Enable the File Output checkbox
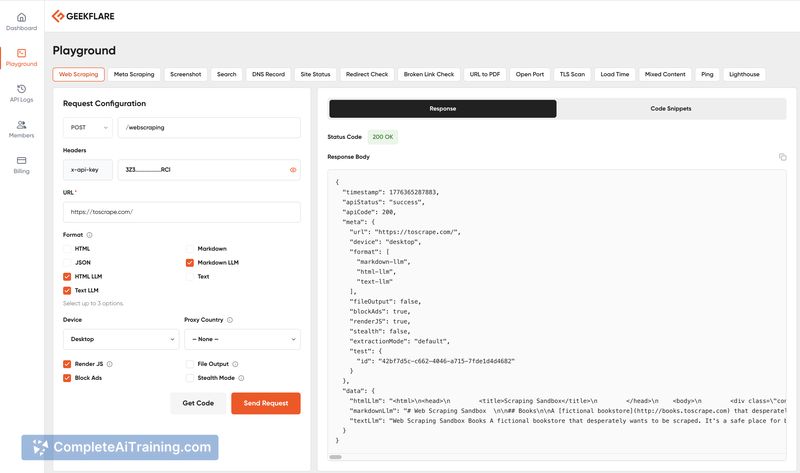The height and width of the screenshot is (473, 800). pos(190,364)
